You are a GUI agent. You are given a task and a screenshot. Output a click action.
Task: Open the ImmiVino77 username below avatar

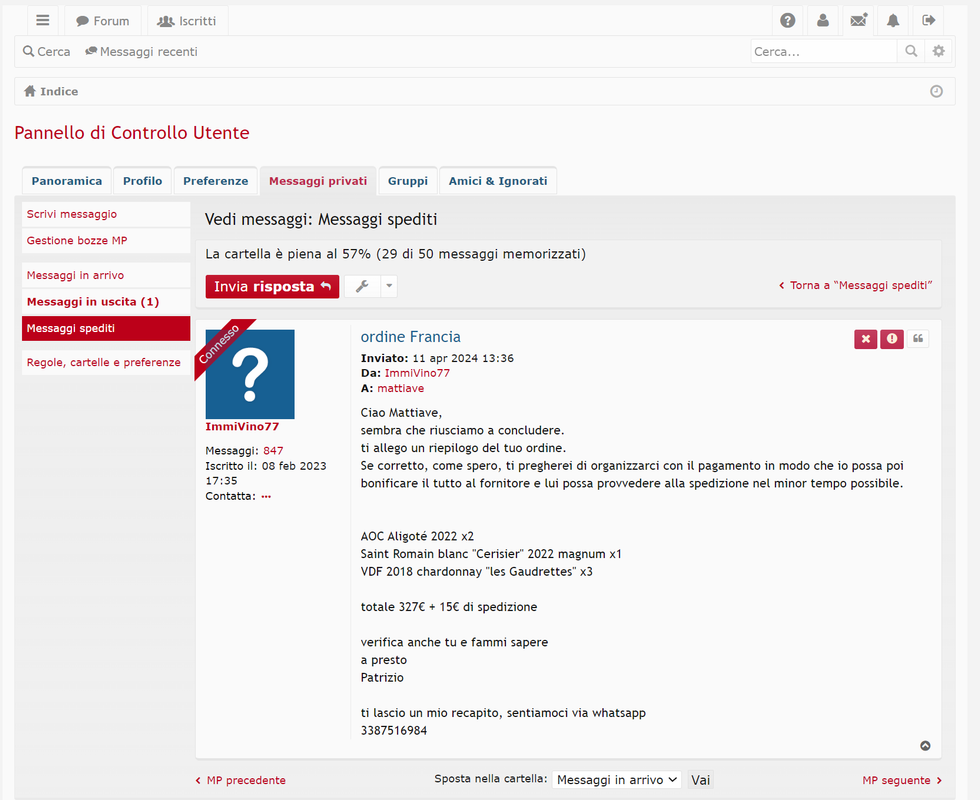(x=242, y=427)
